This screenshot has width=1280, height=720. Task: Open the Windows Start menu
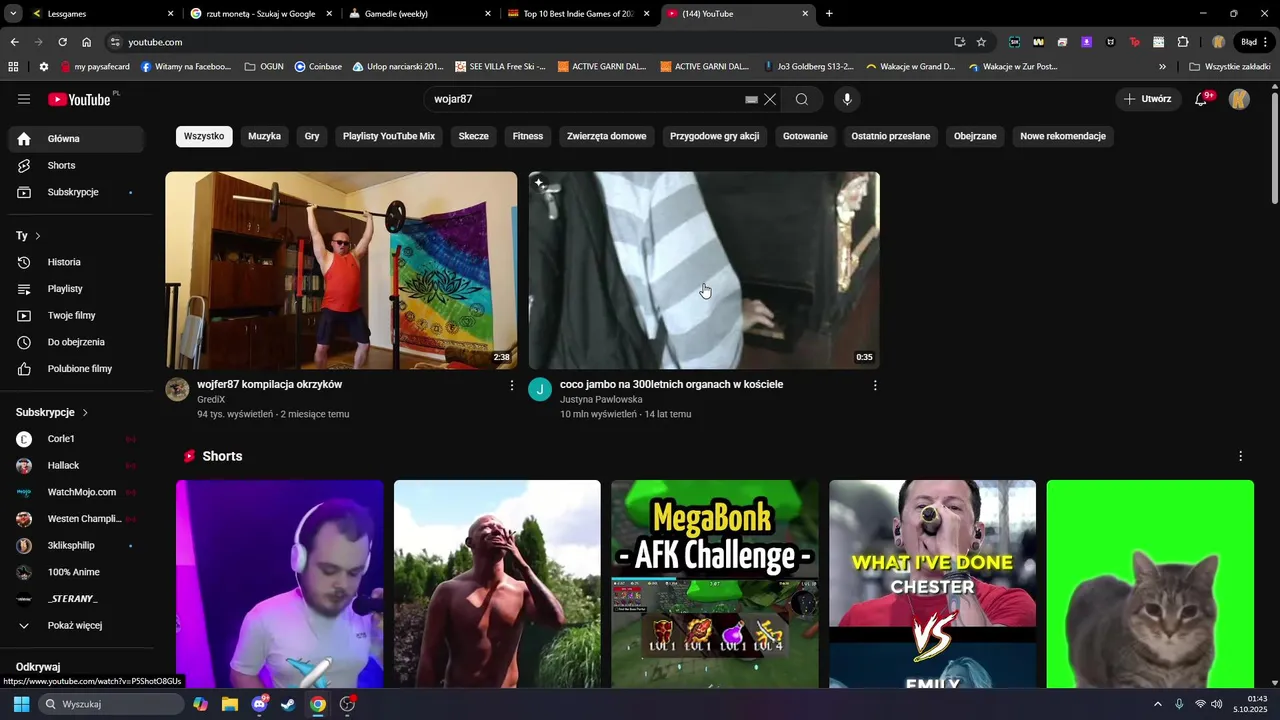[21, 704]
